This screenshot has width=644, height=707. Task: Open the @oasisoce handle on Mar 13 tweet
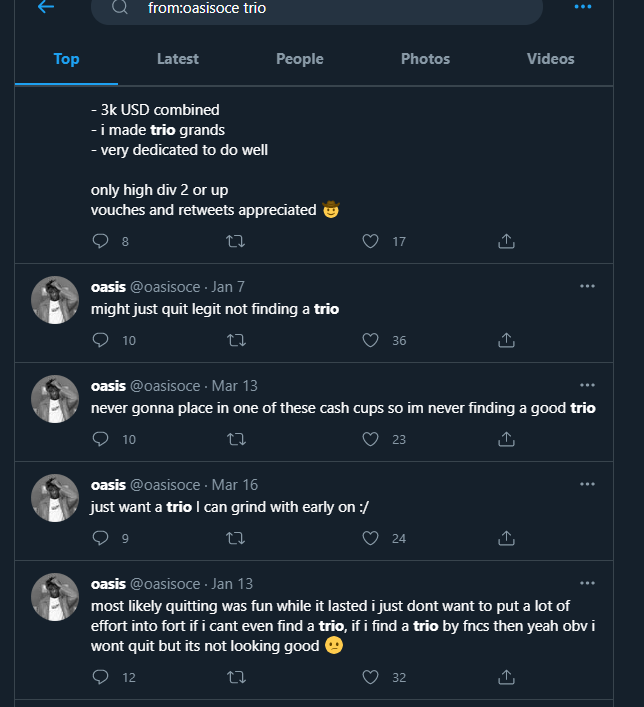(166, 386)
